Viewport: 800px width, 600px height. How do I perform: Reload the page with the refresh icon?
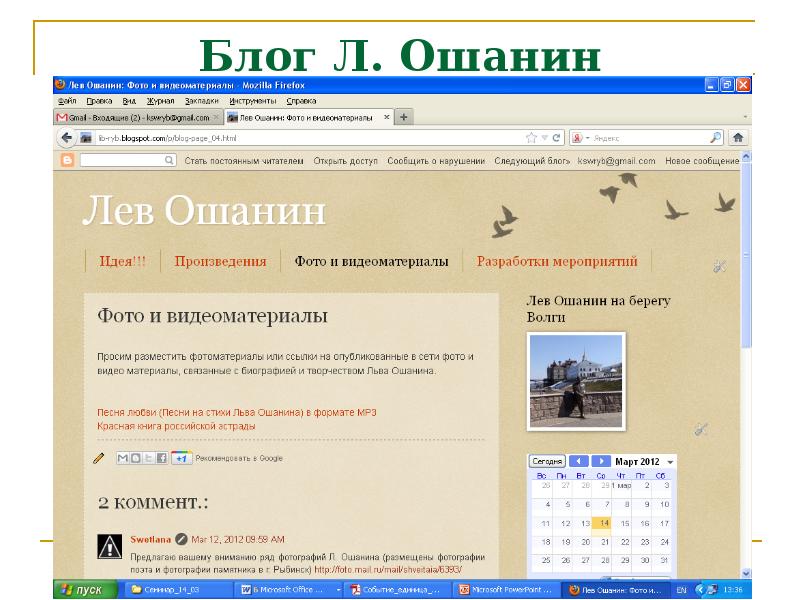click(555, 137)
